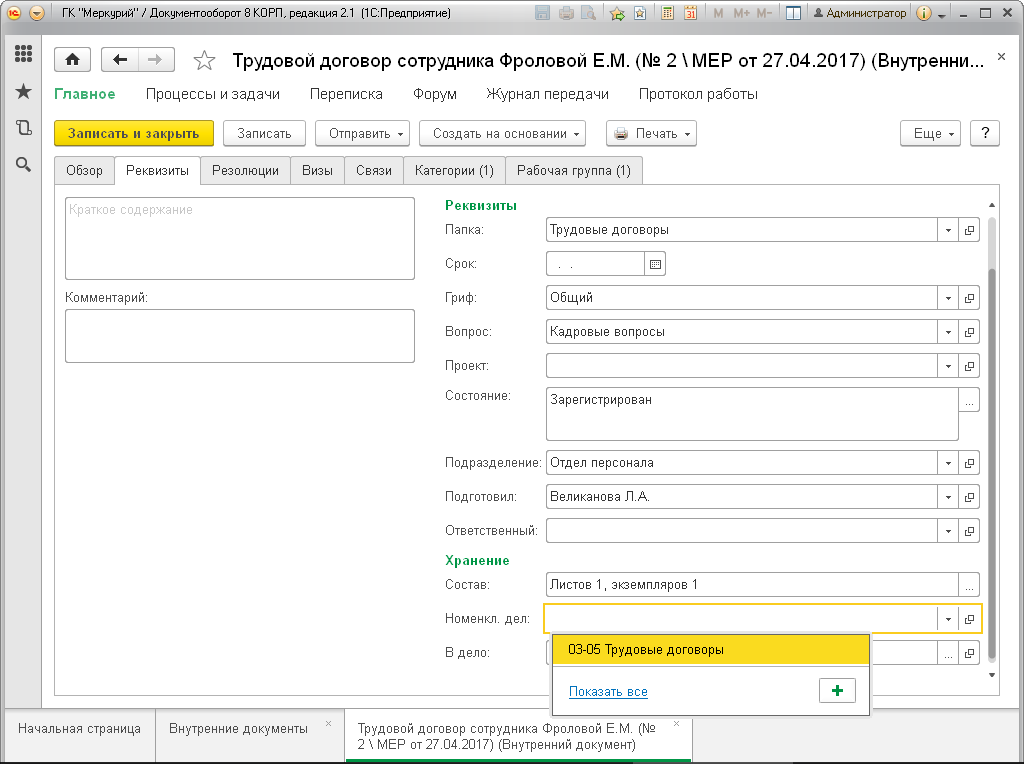The height and width of the screenshot is (764, 1024).
Task: Open history icon in left sidebar
Action: coord(24,127)
